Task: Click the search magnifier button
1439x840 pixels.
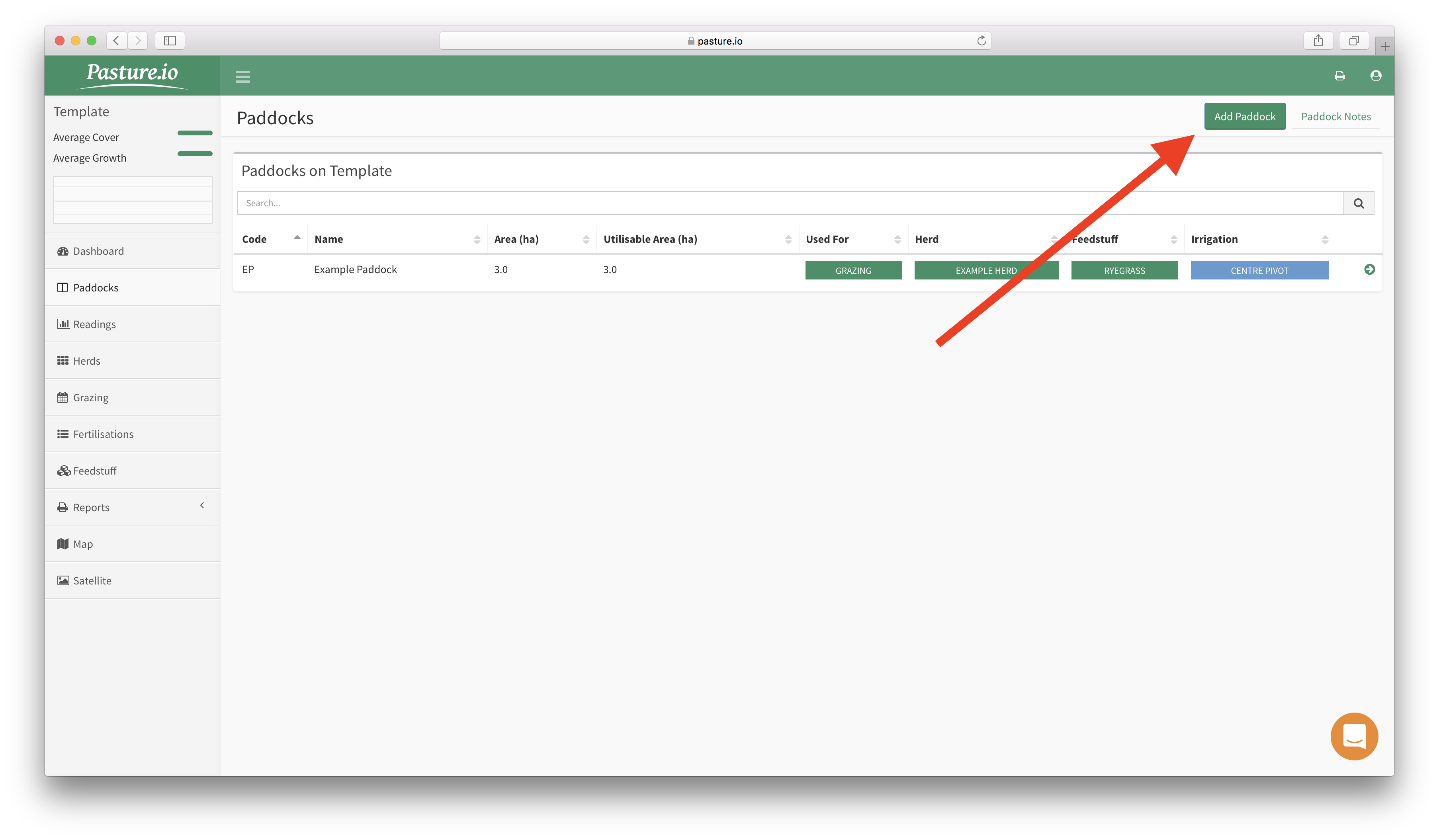Action: point(1359,203)
